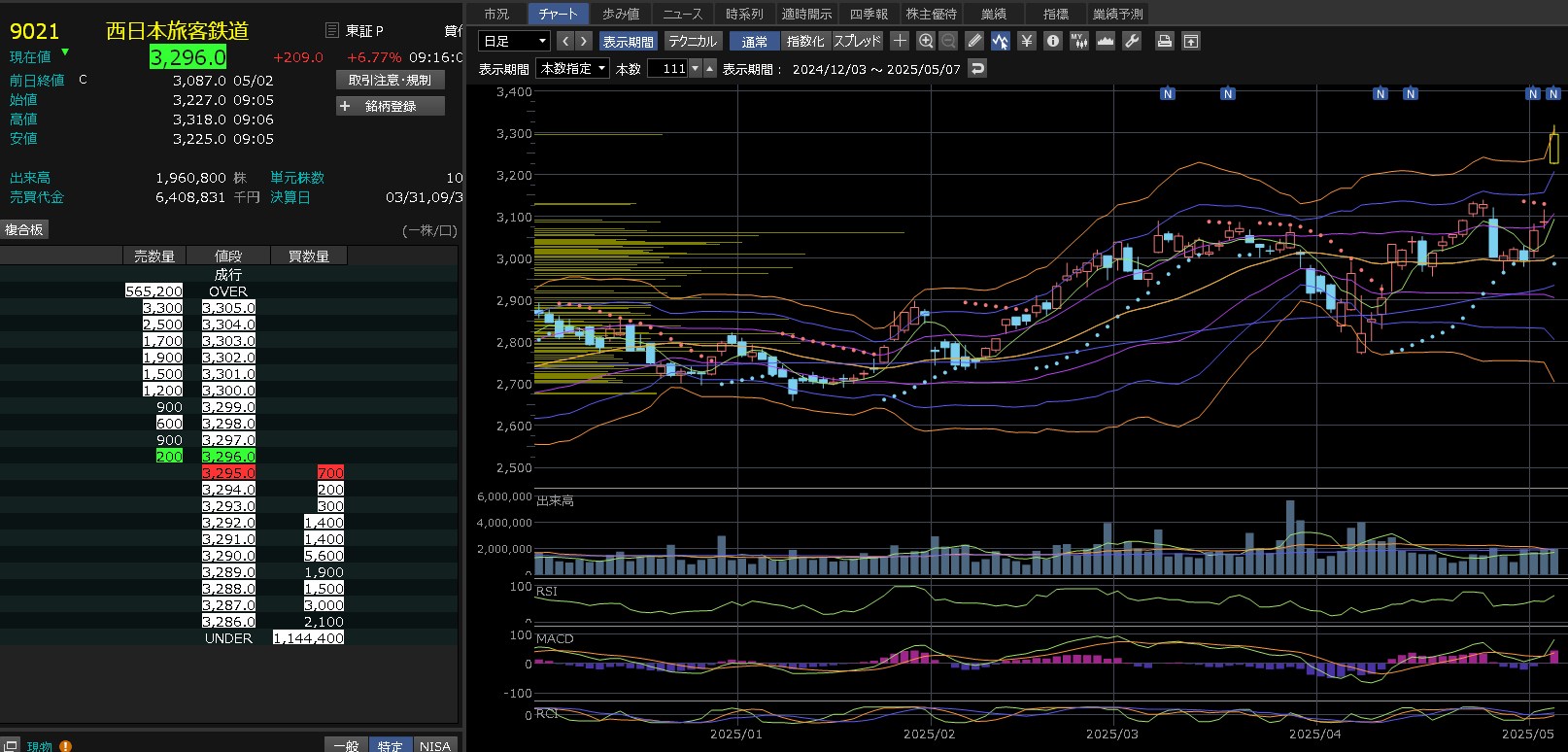Zoom in on the chart
Viewport: 1568px width, 752px height.
pyautogui.click(x=926, y=41)
